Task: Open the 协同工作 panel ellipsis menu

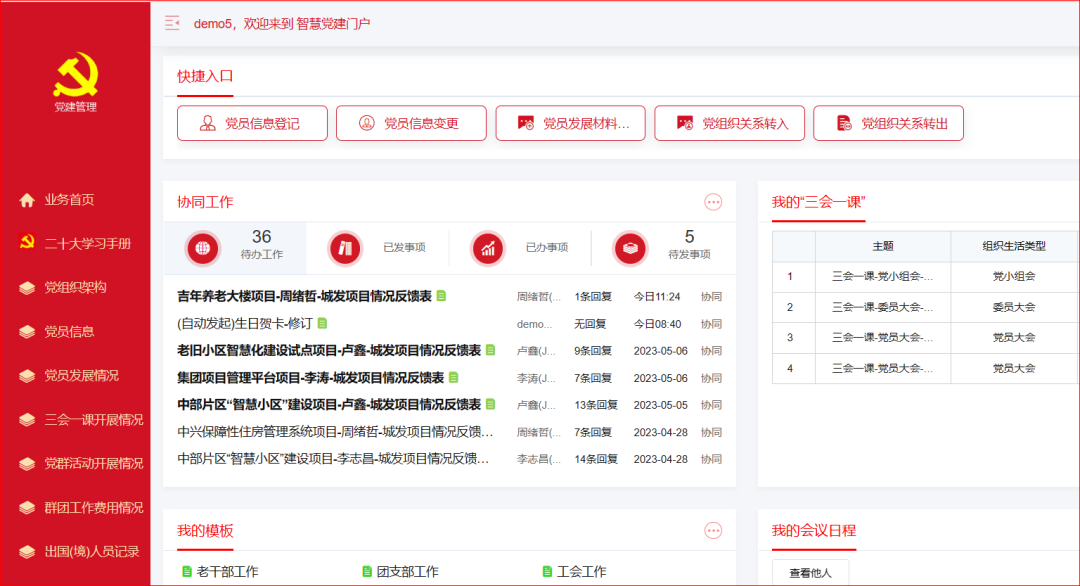Action: [713, 202]
